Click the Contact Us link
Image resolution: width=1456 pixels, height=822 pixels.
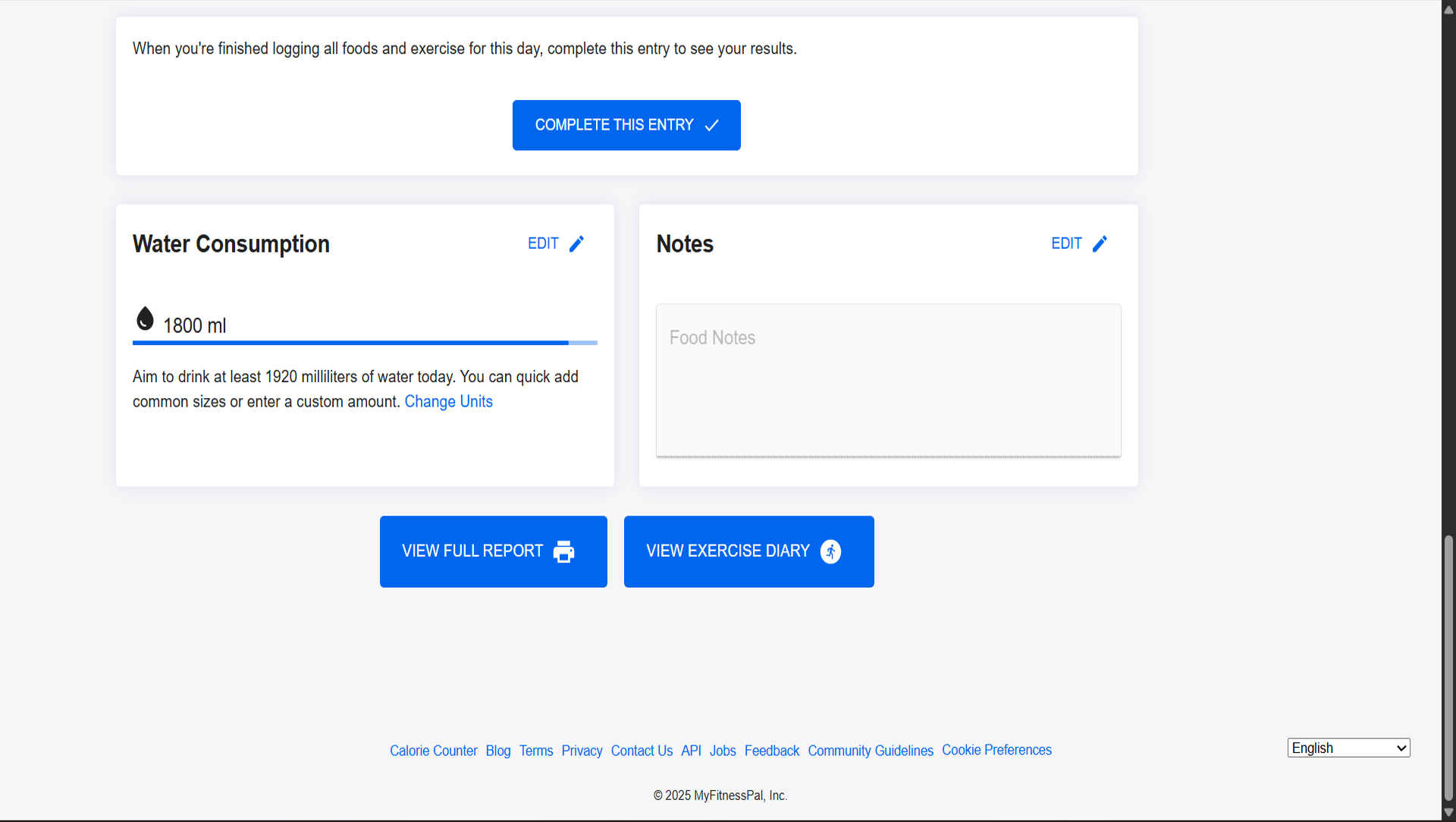[641, 751]
